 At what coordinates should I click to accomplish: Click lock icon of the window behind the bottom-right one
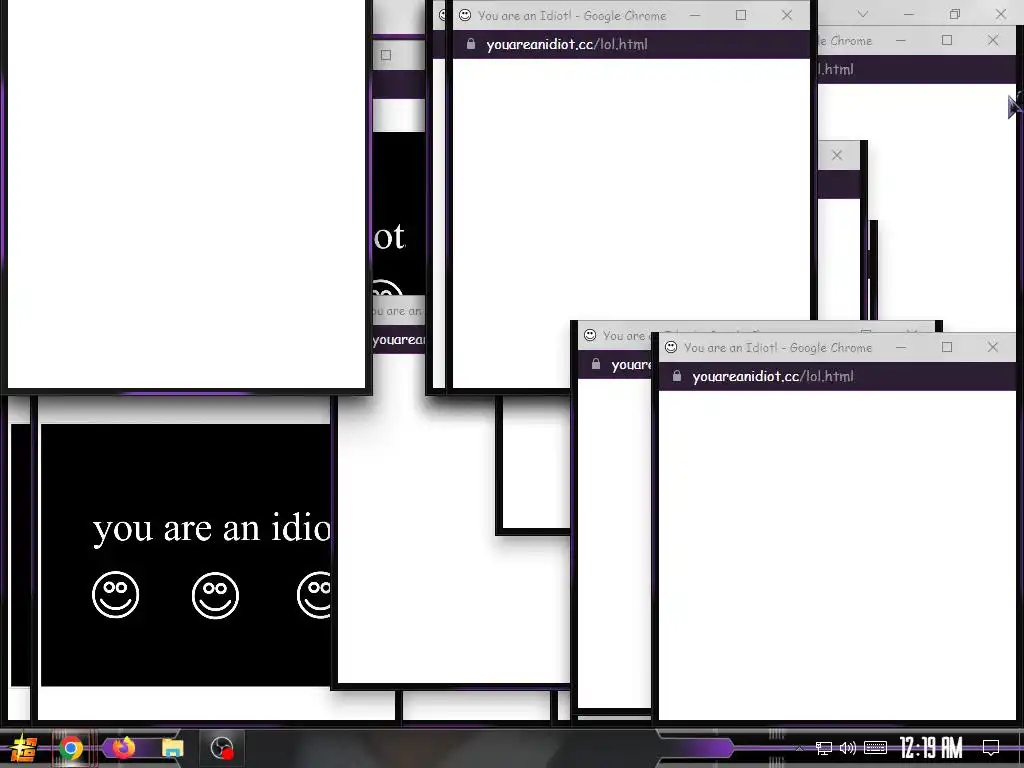tap(596, 364)
